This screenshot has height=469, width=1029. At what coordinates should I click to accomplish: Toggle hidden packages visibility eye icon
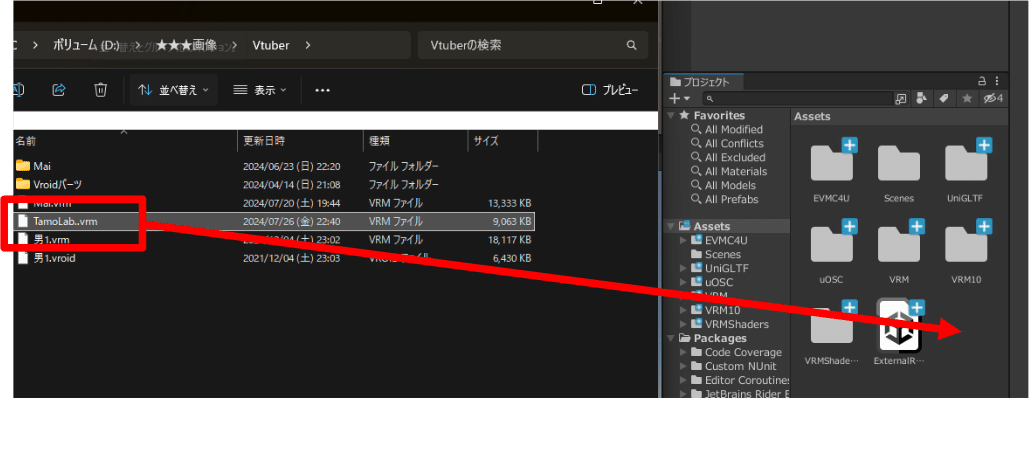[x=993, y=98]
